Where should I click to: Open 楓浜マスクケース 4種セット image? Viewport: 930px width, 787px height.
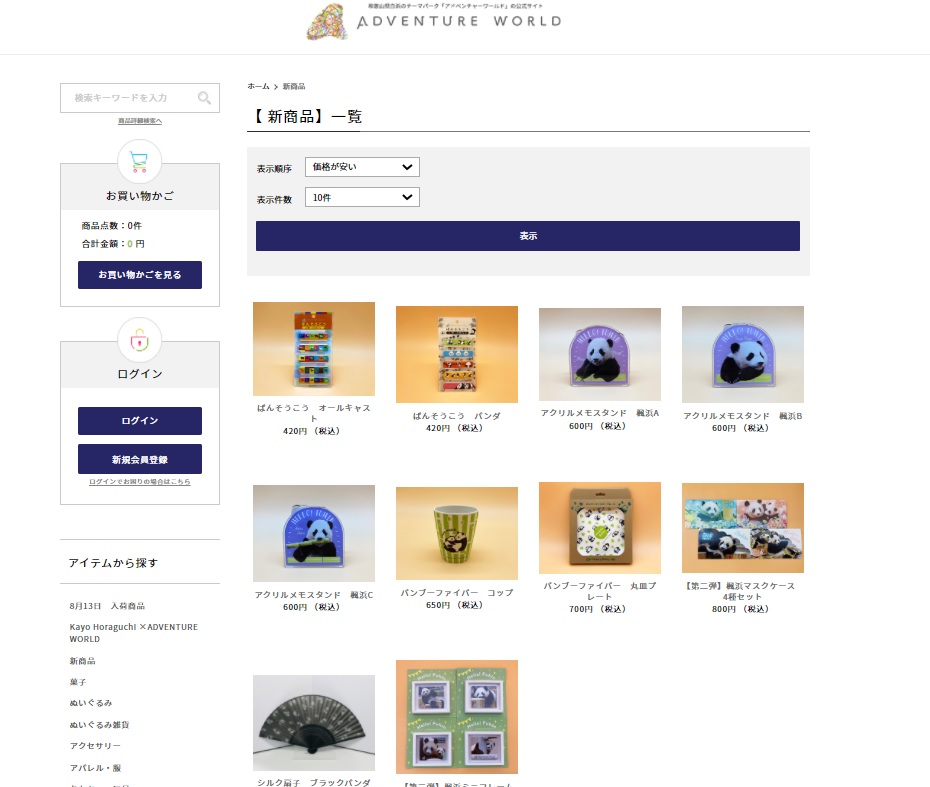(743, 528)
